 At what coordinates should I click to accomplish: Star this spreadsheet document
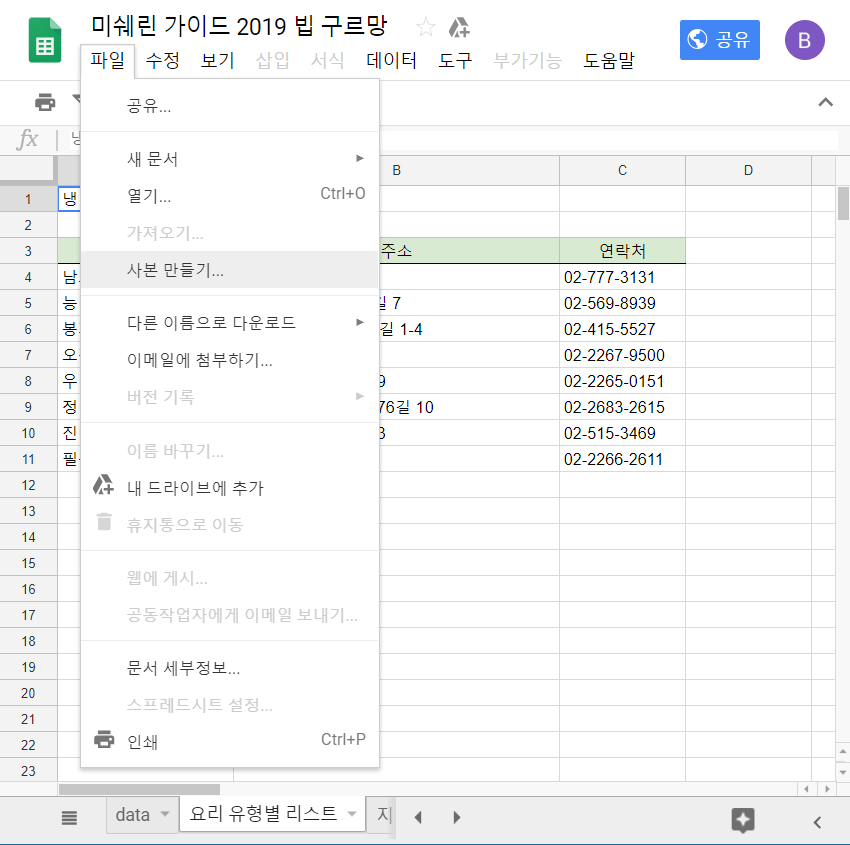[x=426, y=27]
